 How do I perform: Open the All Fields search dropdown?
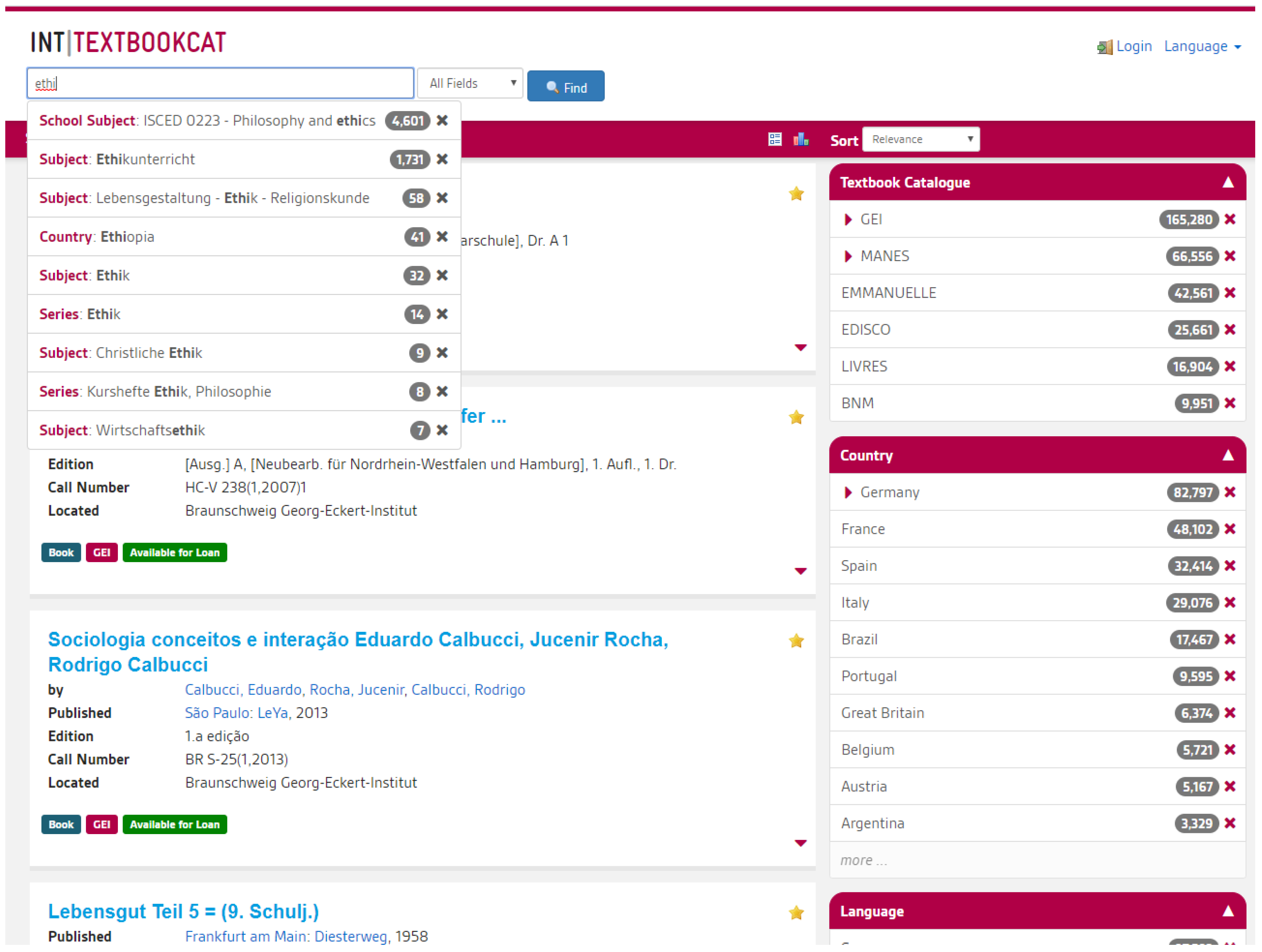[469, 83]
